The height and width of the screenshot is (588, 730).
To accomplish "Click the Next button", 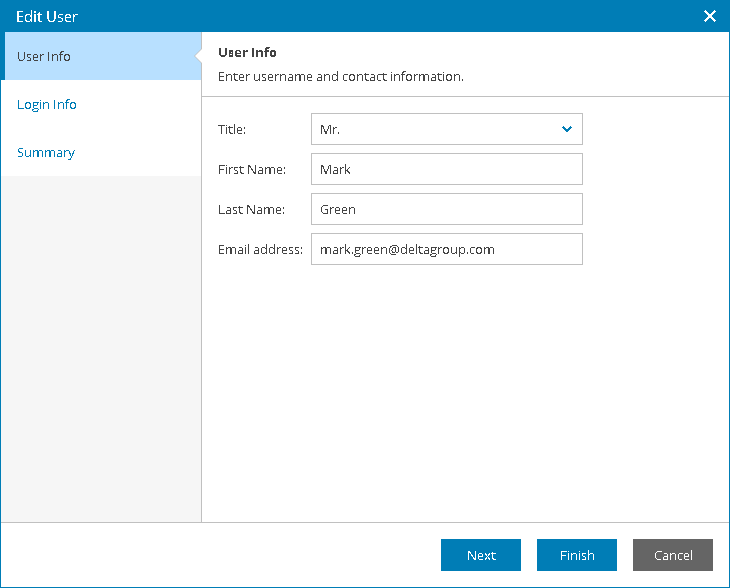I will tap(481, 555).
